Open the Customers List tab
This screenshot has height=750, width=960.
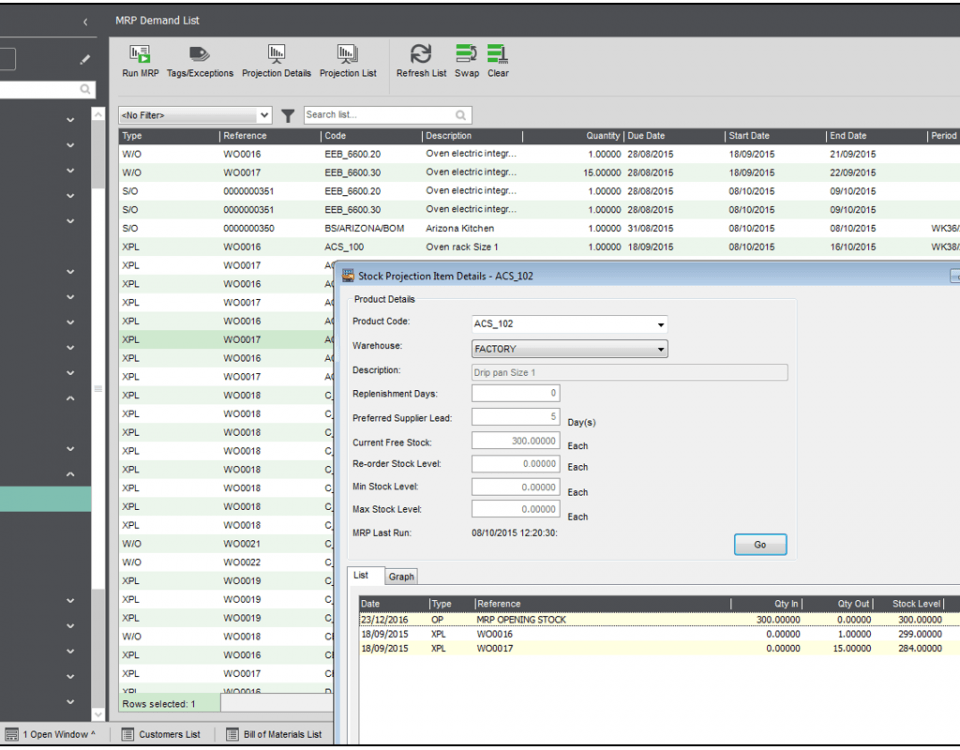162,734
